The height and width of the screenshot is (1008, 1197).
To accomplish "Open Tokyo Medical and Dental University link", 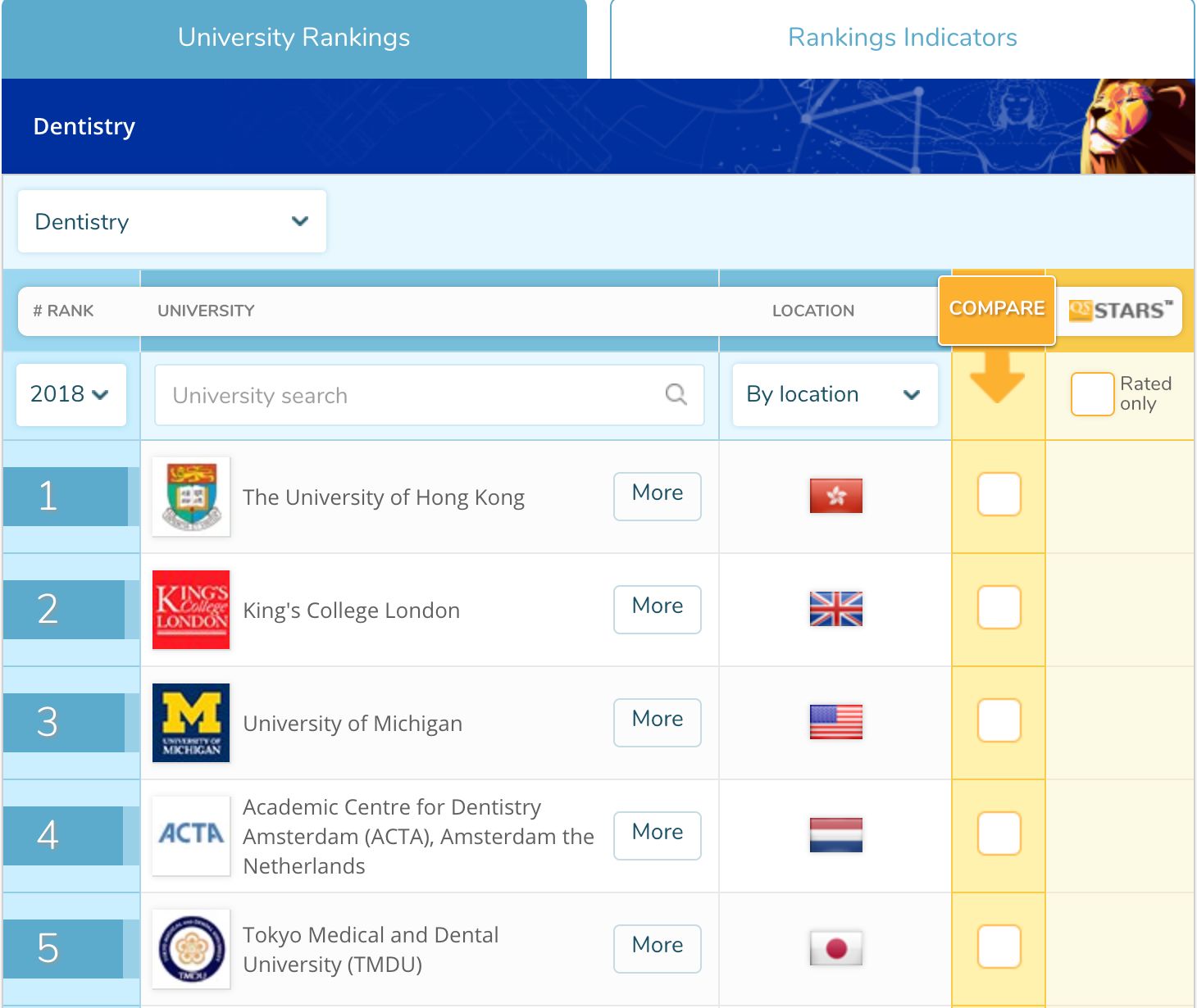I will click(371, 950).
